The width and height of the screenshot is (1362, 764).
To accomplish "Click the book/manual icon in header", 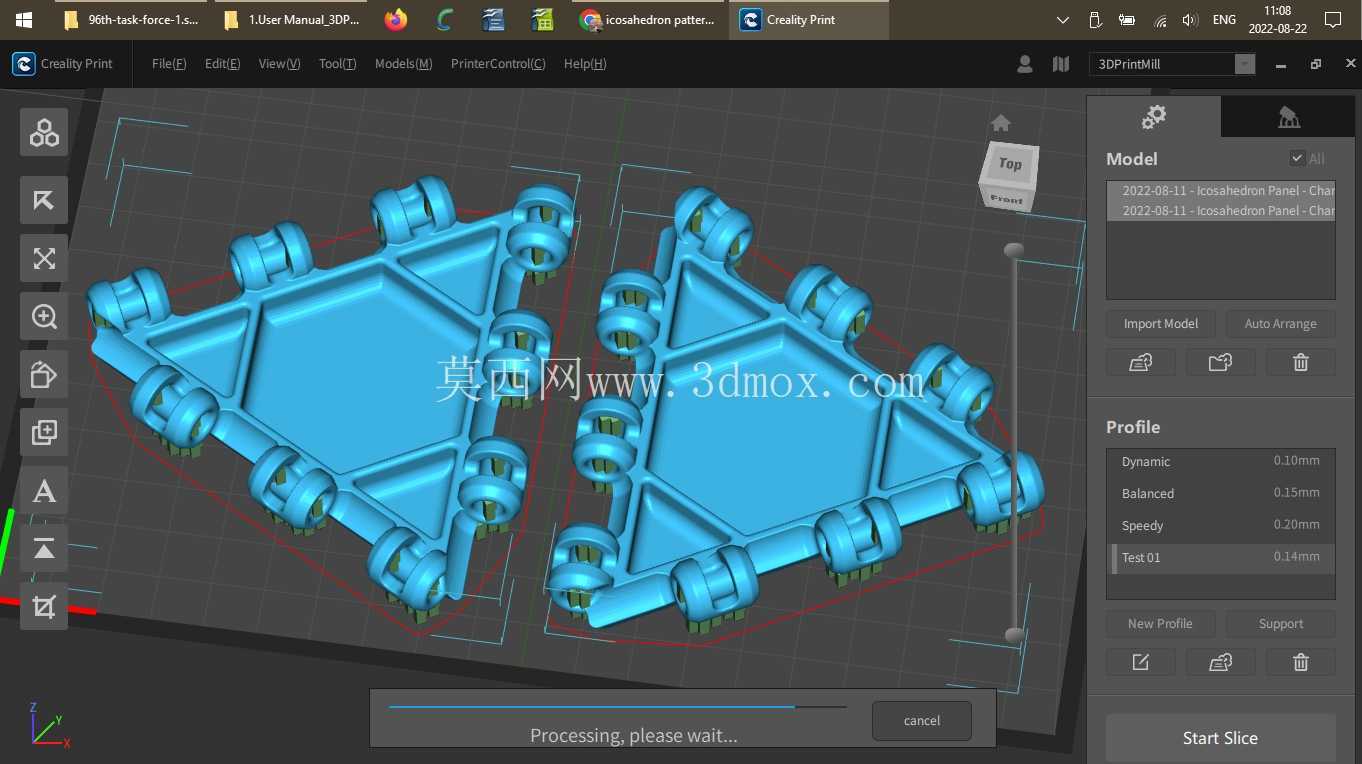I will (1061, 64).
